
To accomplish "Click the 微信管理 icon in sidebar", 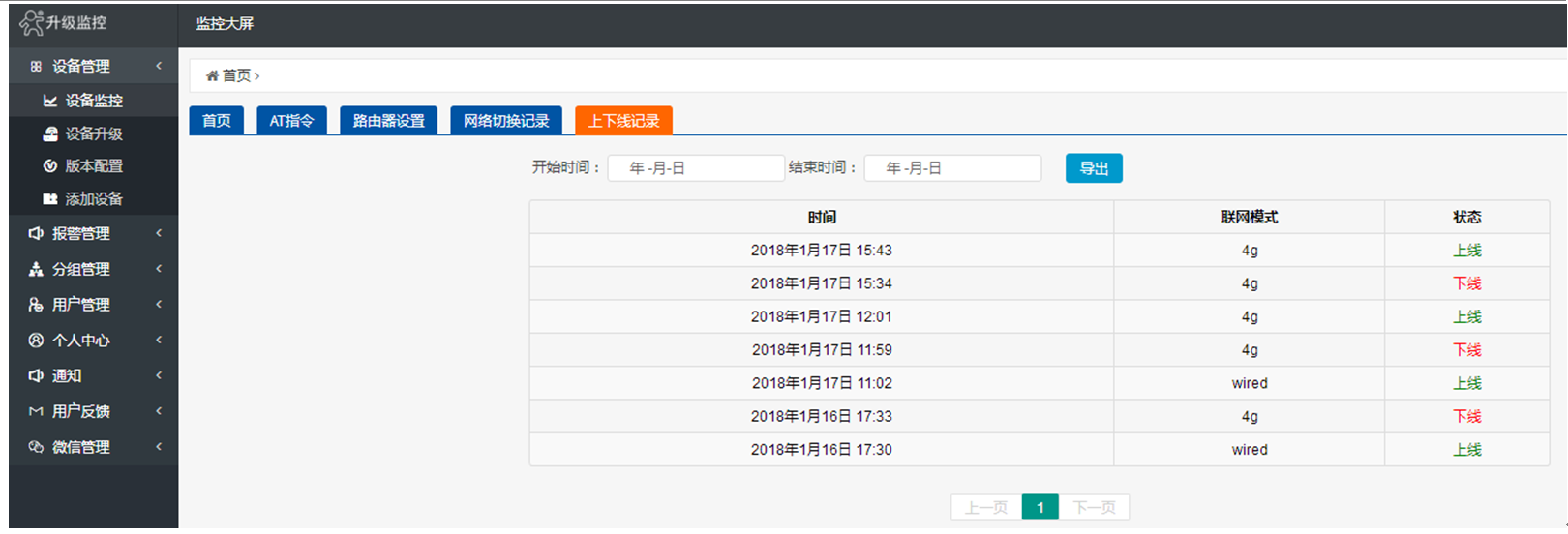I will tap(36, 447).
